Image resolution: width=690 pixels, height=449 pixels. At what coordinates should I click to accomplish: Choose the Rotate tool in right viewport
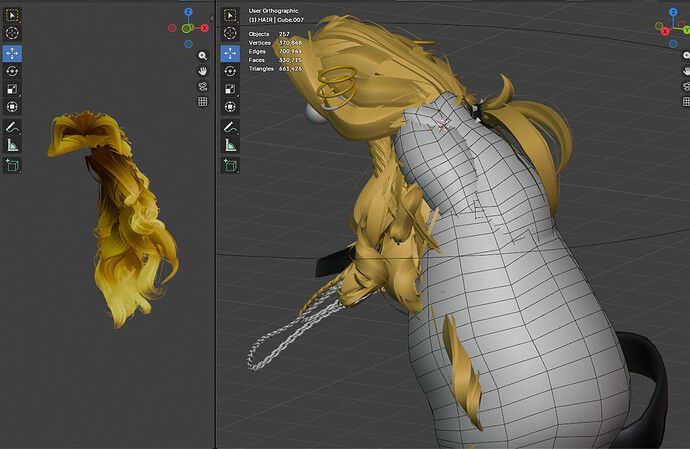[x=230, y=71]
